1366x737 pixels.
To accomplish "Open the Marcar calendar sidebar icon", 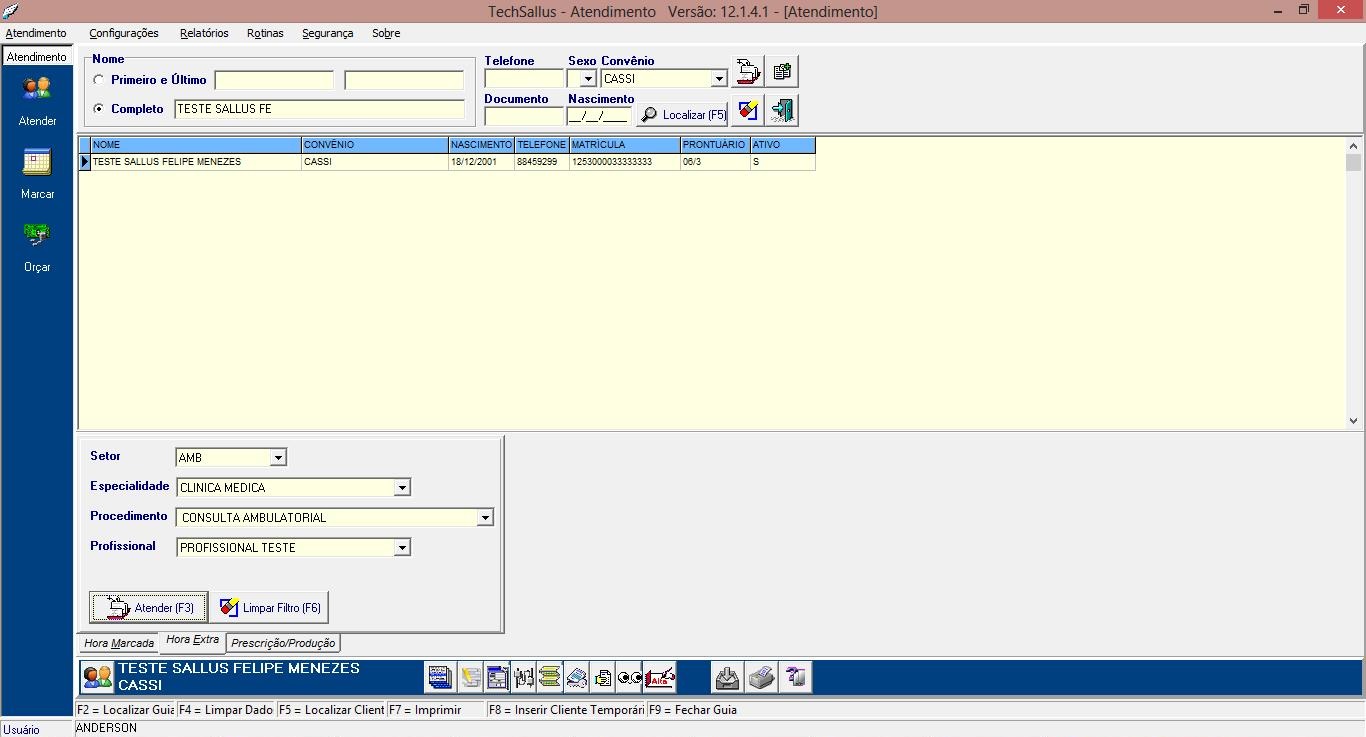I will tap(37, 162).
